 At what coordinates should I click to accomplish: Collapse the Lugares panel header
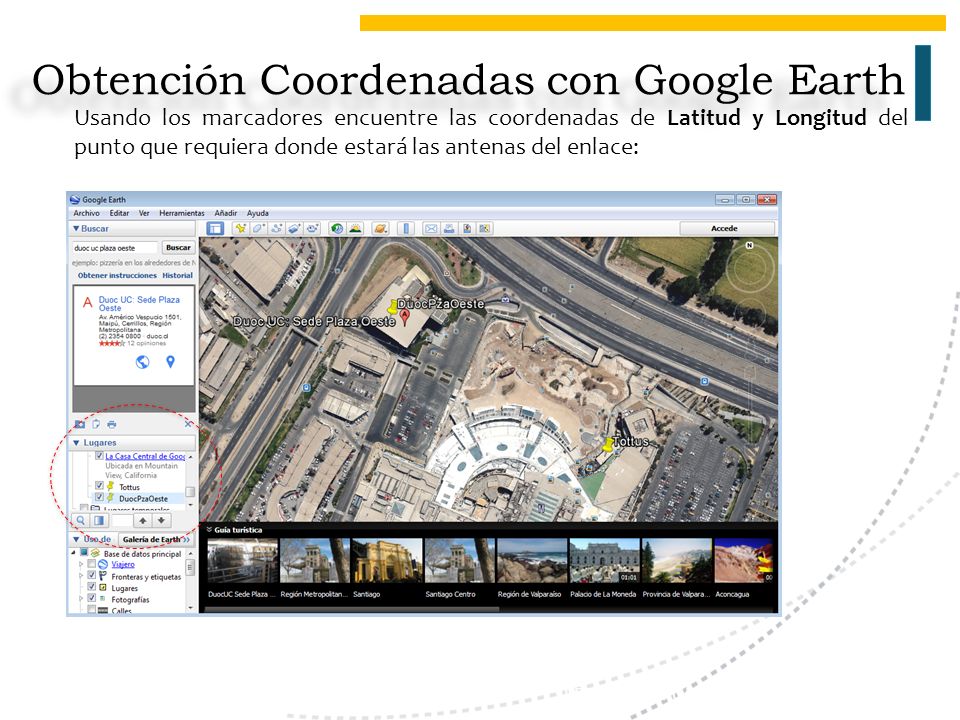tap(77, 443)
